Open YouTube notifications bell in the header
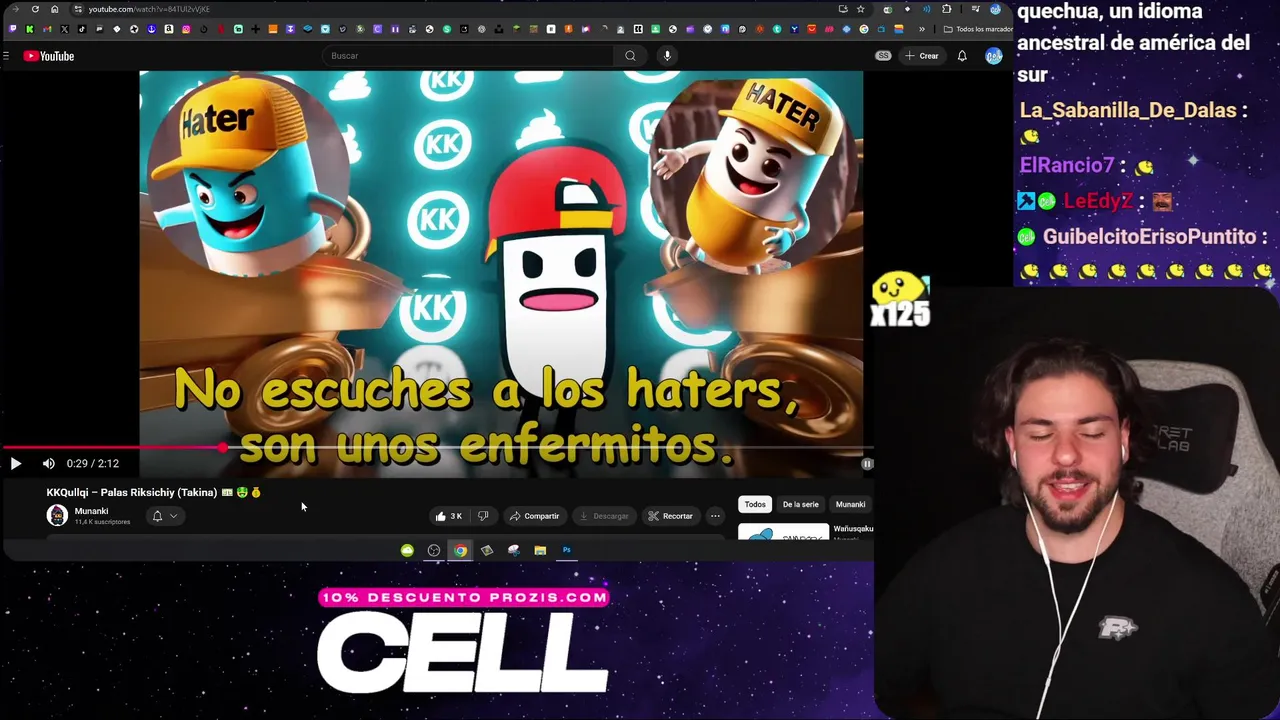The height and width of the screenshot is (720, 1280). click(x=962, y=56)
